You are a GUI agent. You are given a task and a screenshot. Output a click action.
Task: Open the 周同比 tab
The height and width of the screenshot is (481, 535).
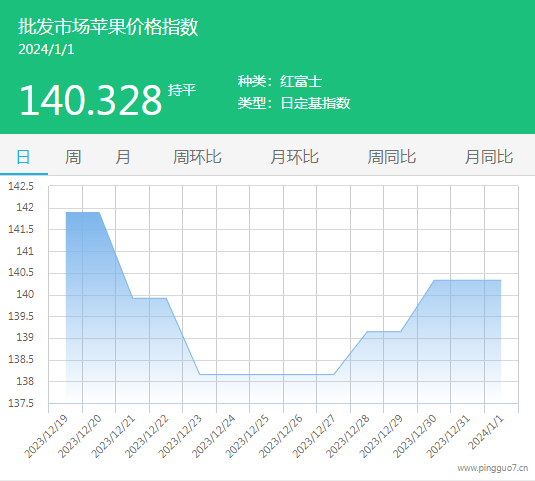click(392, 157)
